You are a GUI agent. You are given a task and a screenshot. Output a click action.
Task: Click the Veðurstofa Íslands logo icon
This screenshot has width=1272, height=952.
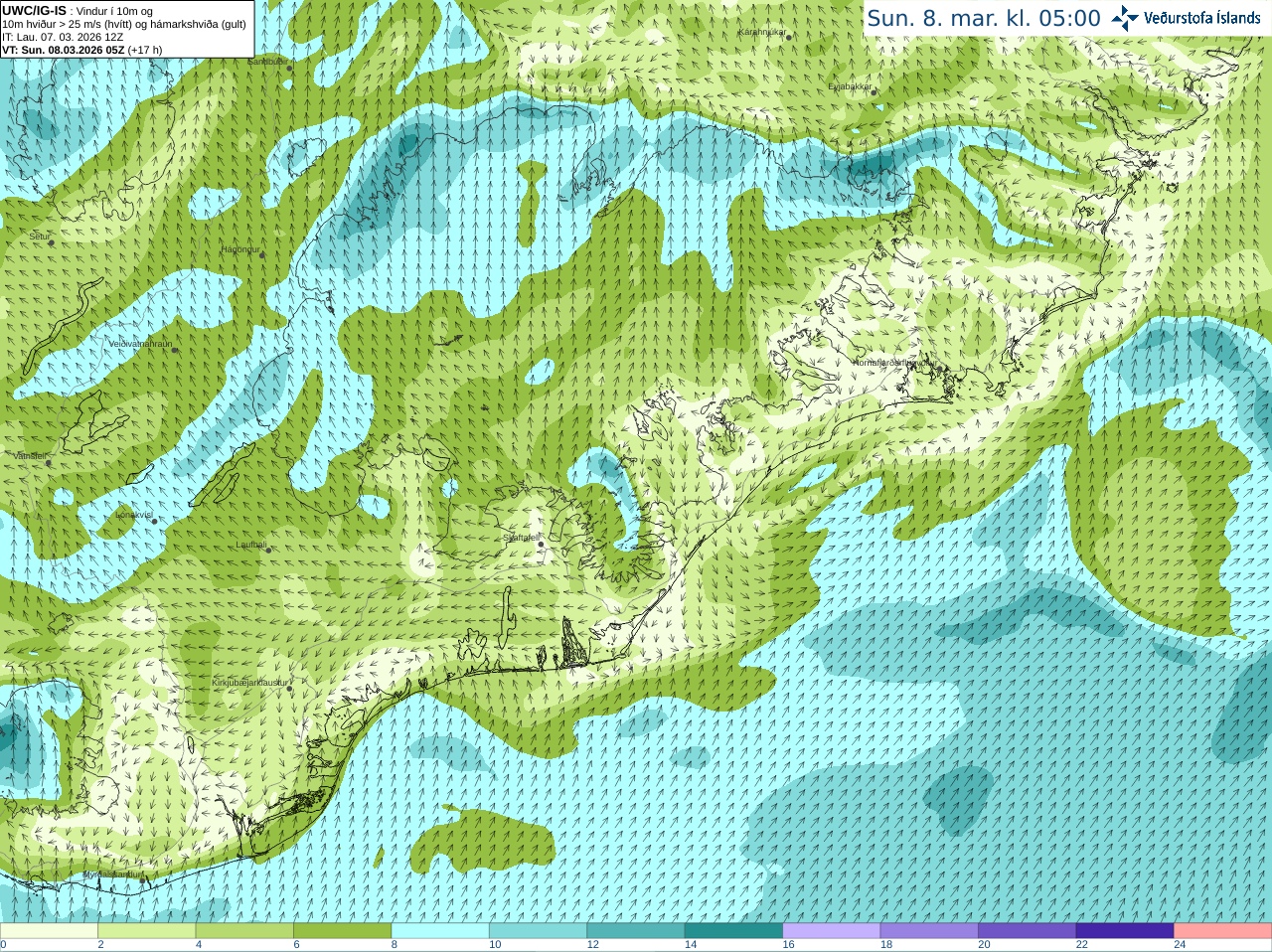click(x=1125, y=18)
